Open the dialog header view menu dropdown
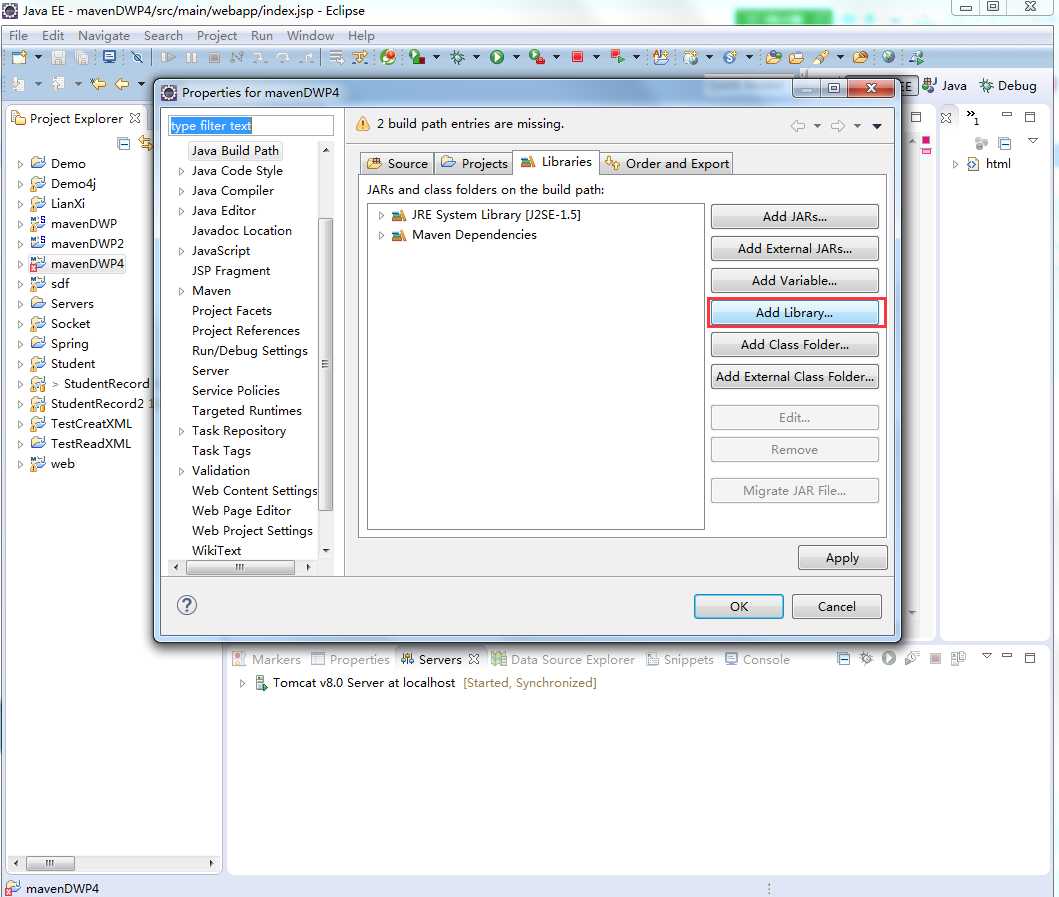The height and width of the screenshot is (897, 1059). (877, 126)
